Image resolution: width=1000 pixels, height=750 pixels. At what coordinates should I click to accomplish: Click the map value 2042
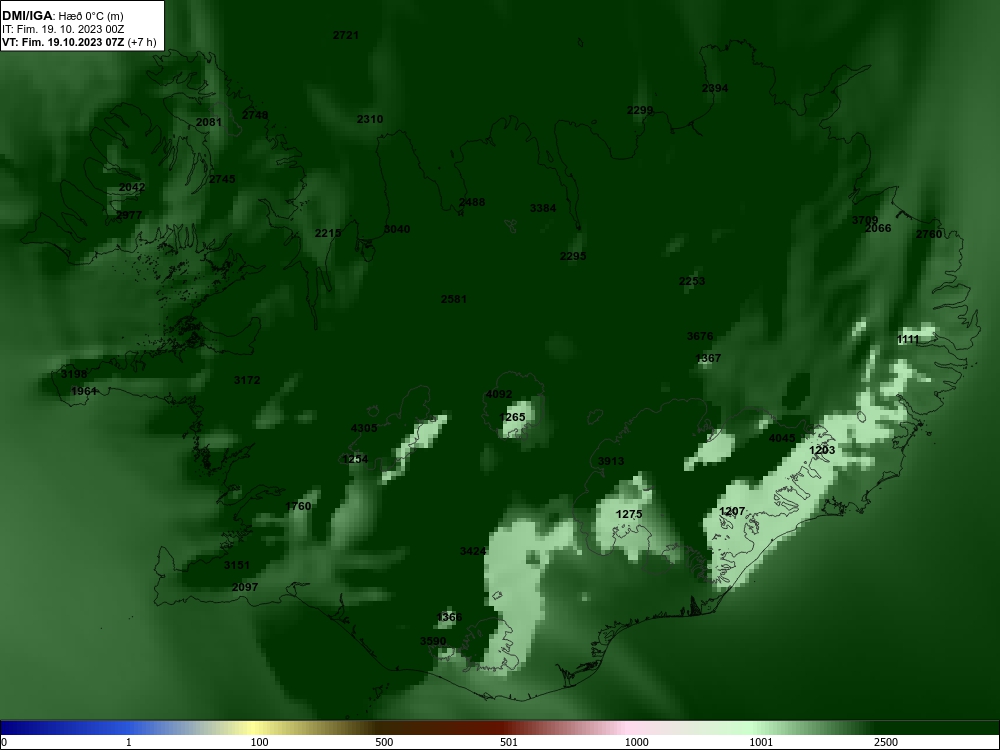point(132,188)
